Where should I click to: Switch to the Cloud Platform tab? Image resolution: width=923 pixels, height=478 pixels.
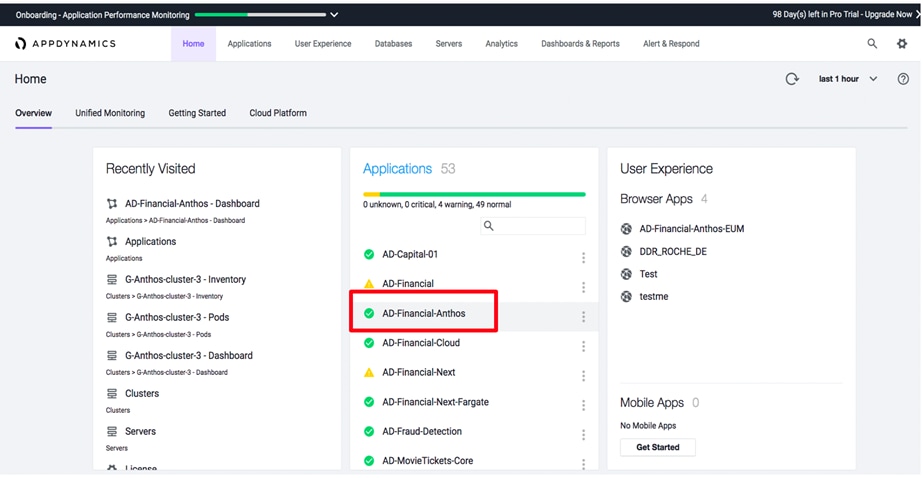[278, 113]
